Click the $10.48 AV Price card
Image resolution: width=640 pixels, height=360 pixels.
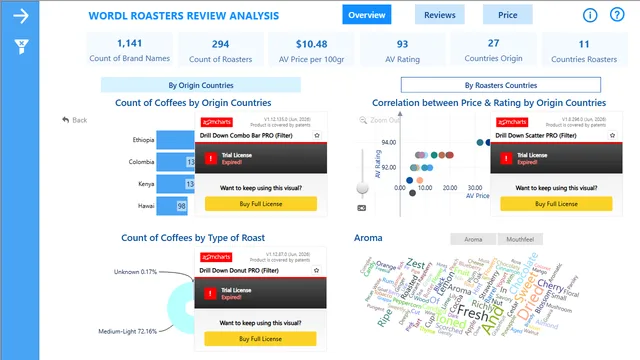coord(311,49)
